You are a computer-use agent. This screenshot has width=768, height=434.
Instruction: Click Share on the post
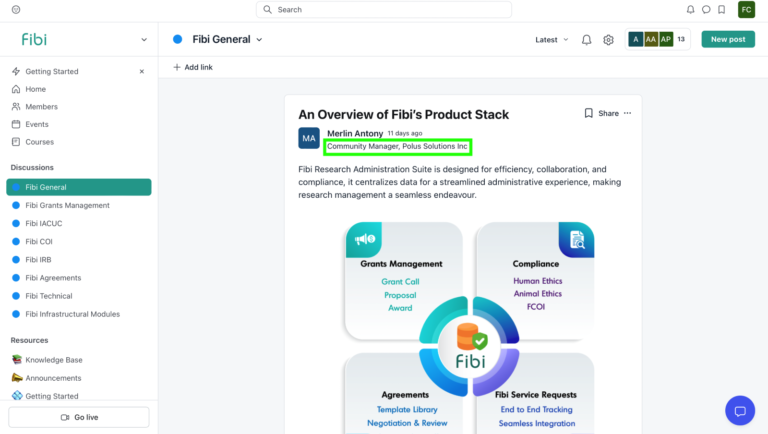pyautogui.click(x=608, y=113)
